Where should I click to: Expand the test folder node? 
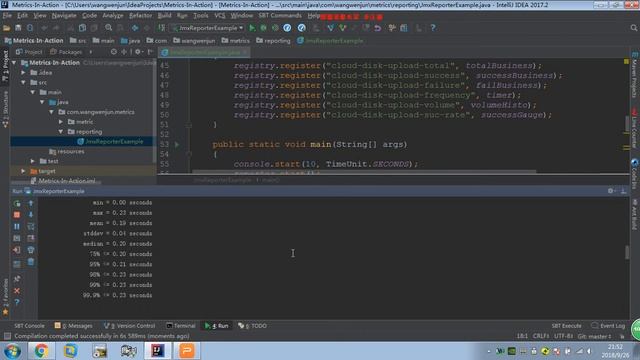pyautogui.click(x=33, y=161)
